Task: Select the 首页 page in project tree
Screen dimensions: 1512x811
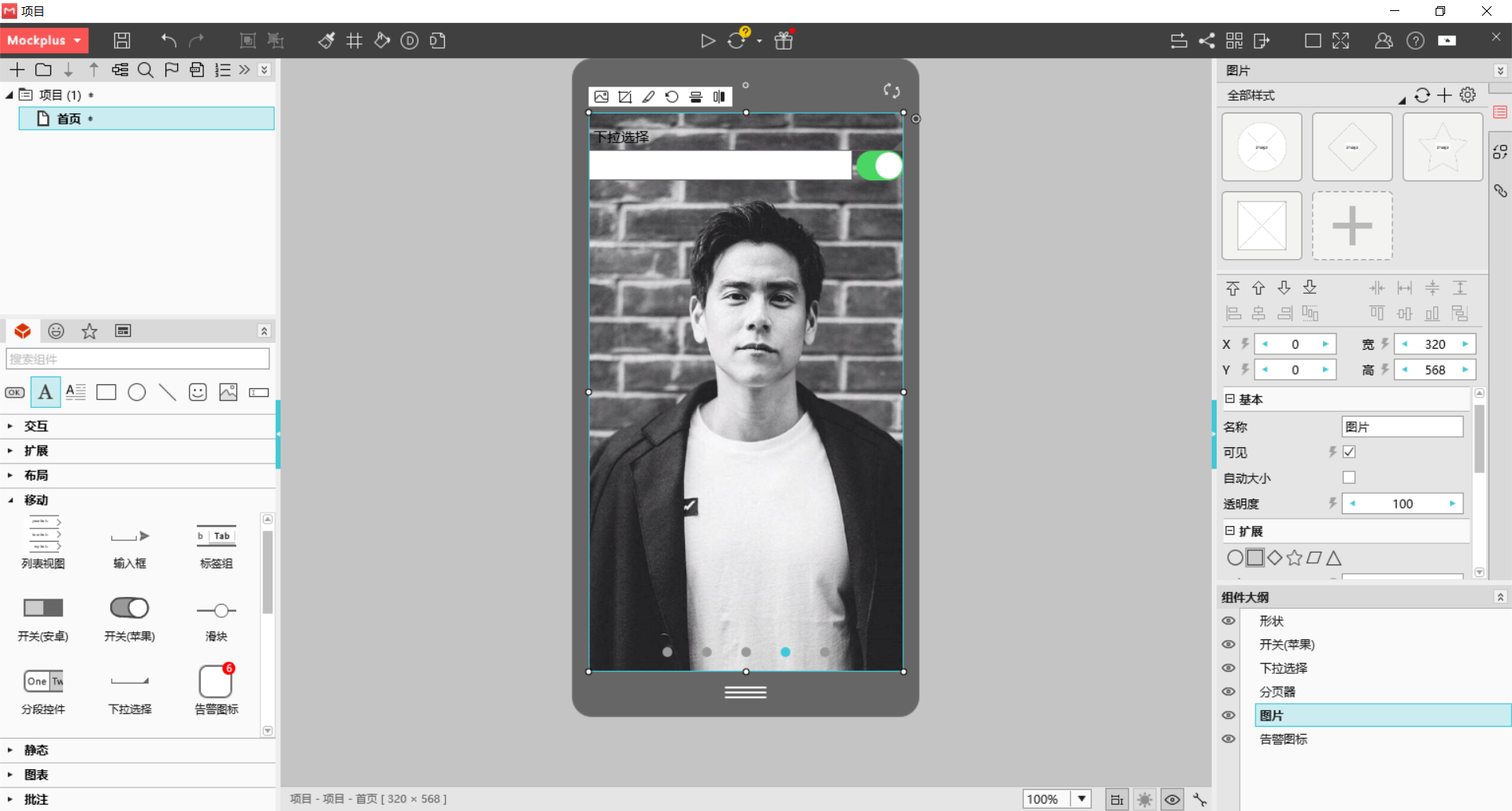Action: pyautogui.click(x=146, y=119)
